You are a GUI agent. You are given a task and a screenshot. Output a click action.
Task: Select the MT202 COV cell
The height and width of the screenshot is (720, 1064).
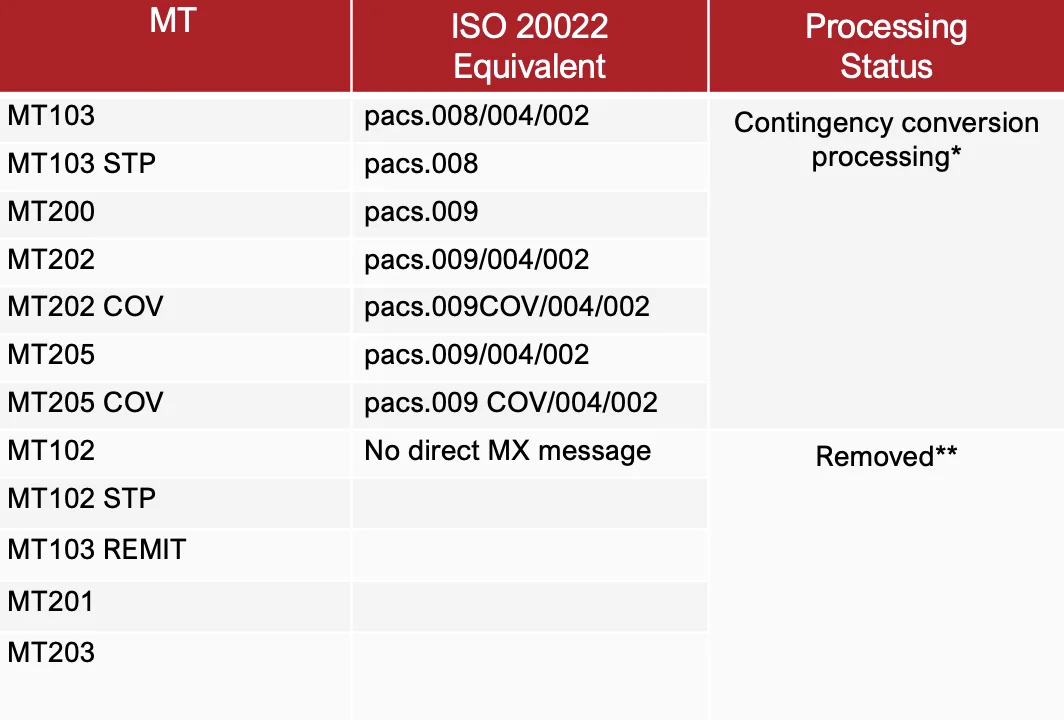pos(85,306)
